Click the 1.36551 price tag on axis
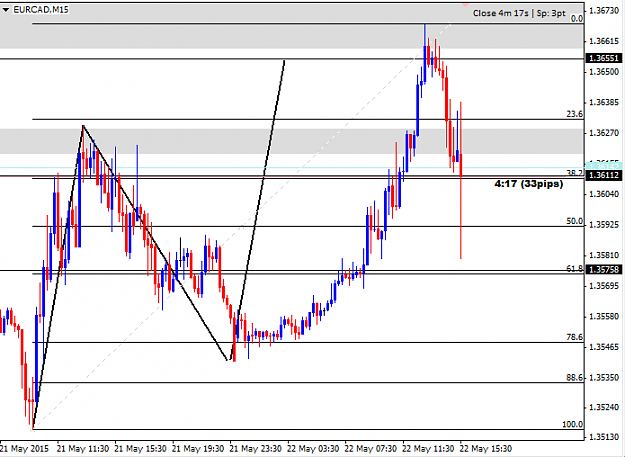Image resolution: width=625 pixels, height=457 pixels. point(603,58)
